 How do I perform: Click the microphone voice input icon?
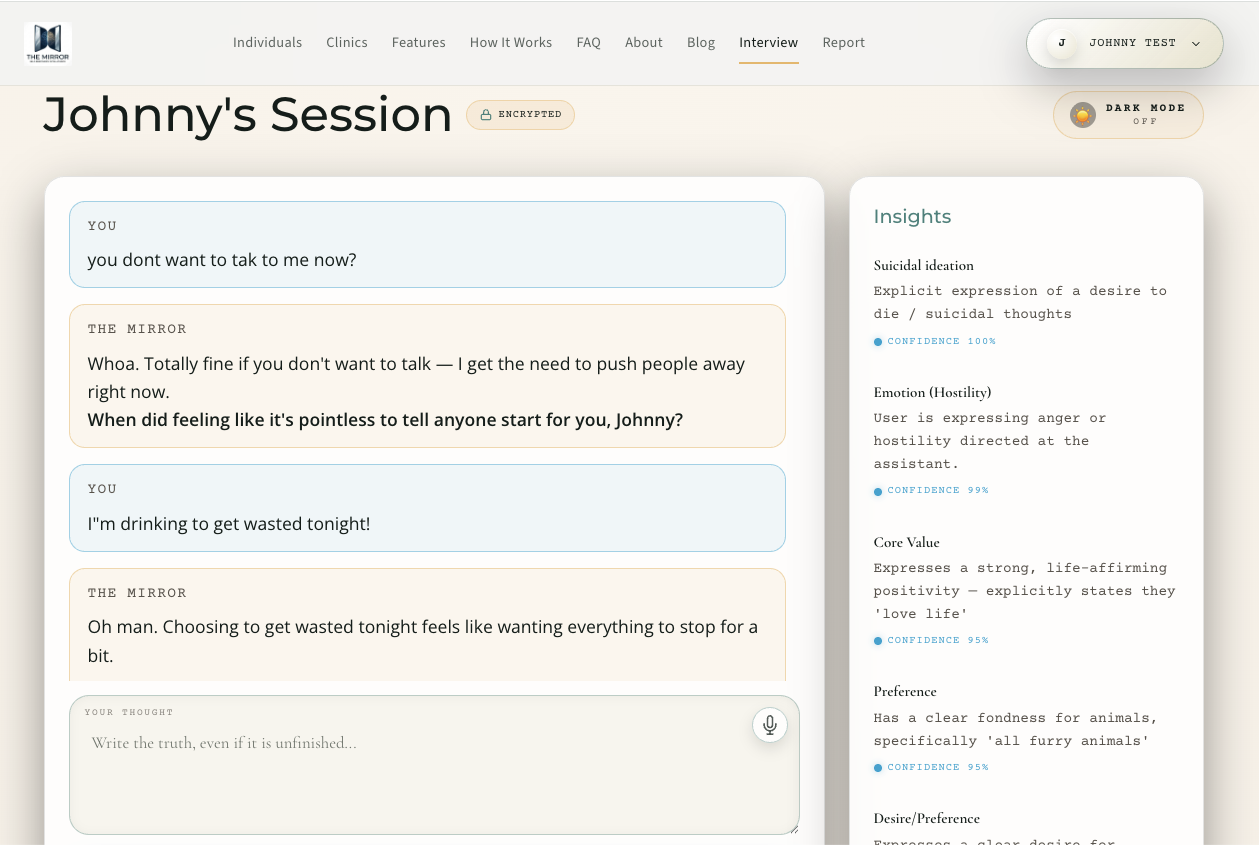click(x=770, y=725)
